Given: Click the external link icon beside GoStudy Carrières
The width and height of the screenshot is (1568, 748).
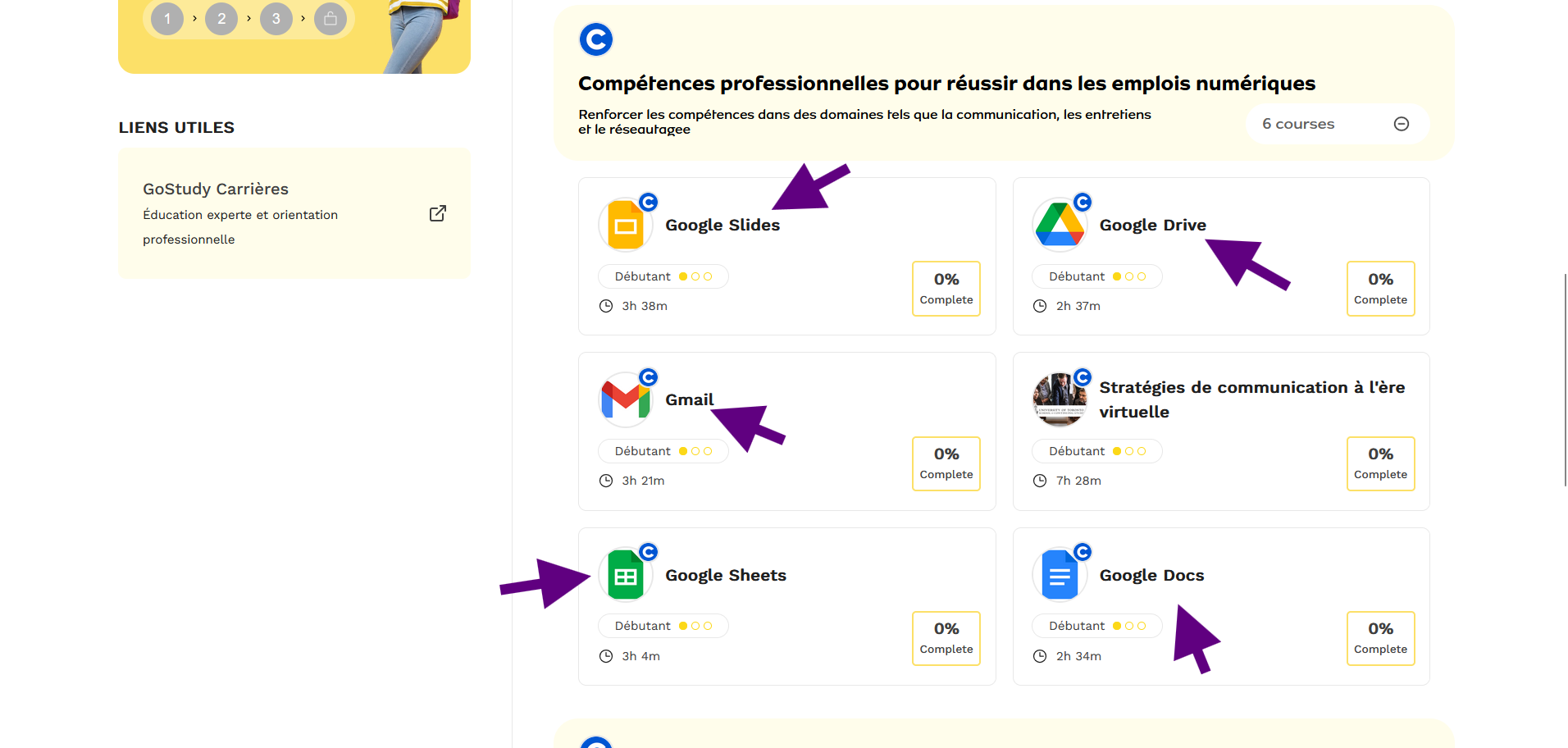Looking at the screenshot, I should click(x=437, y=212).
